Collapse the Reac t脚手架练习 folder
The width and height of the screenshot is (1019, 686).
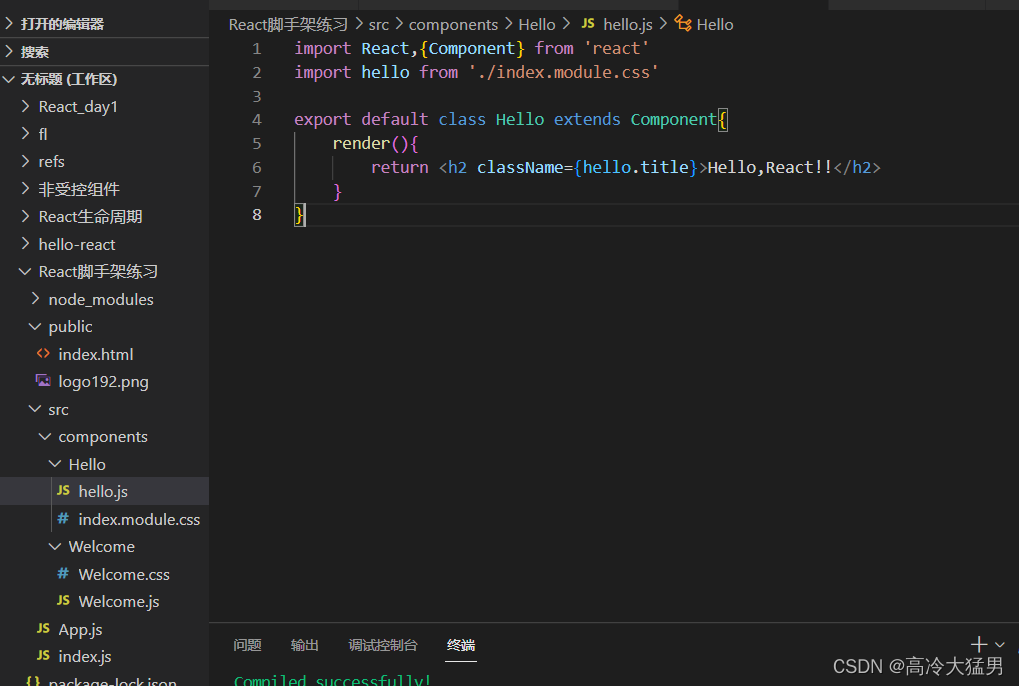pos(23,271)
